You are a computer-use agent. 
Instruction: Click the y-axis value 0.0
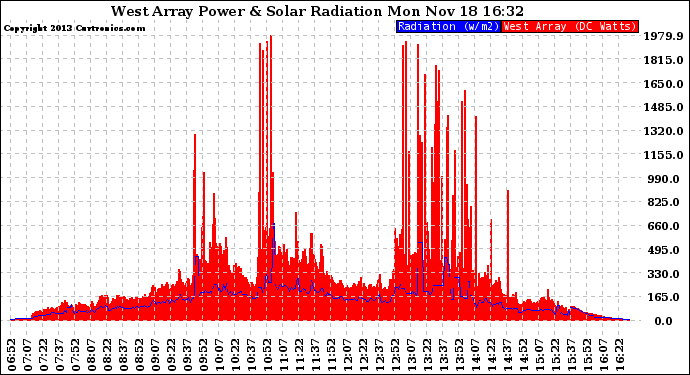click(664, 321)
